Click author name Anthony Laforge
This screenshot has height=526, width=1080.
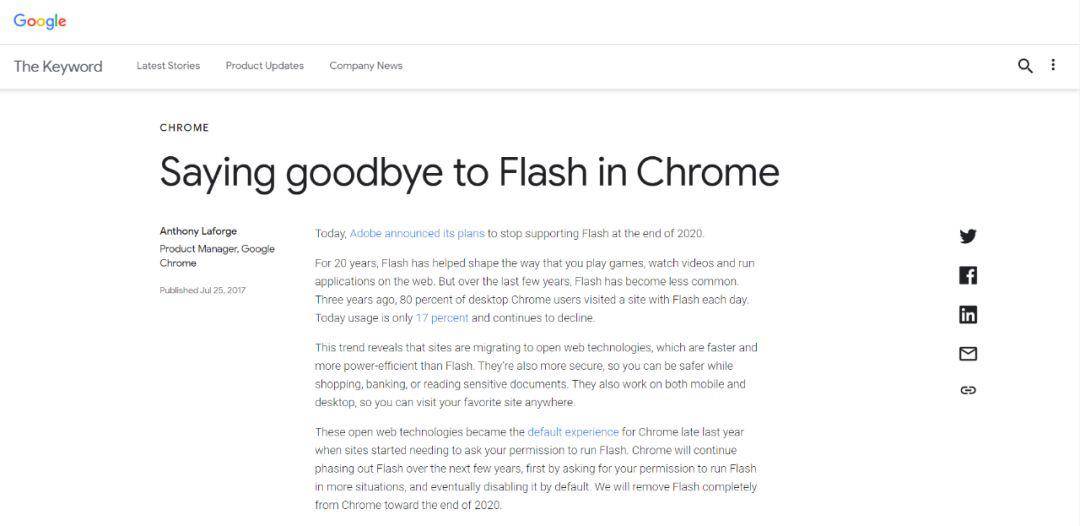tap(198, 231)
